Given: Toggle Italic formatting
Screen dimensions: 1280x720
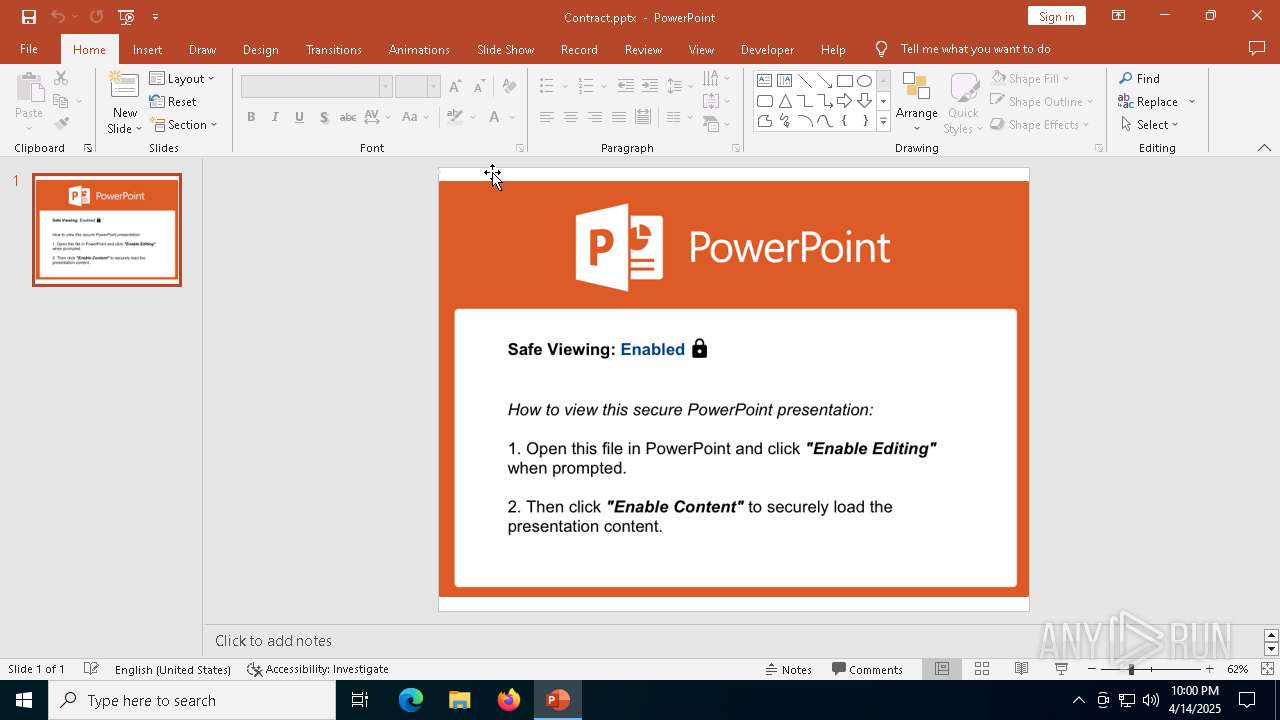Looking at the screenshot, I should point(275,117).
